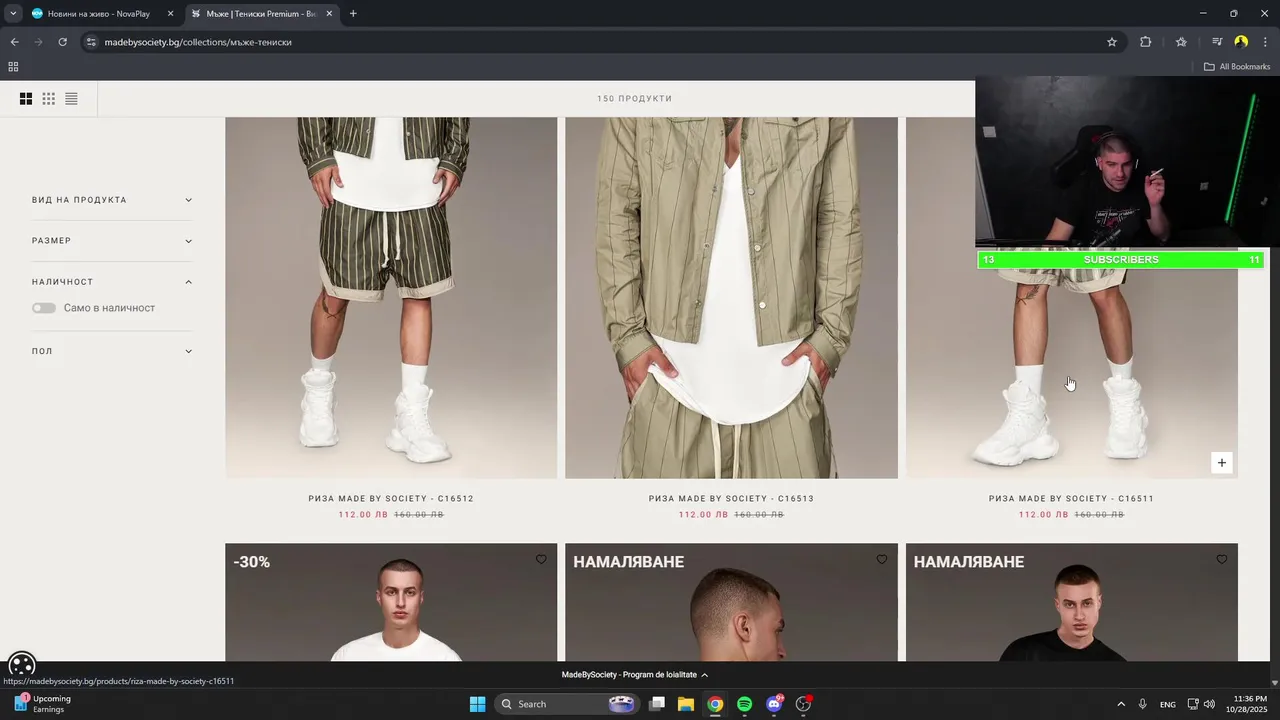Reload the current page
This screenshot has height=720, width=1280.
[x=62, y=42]
